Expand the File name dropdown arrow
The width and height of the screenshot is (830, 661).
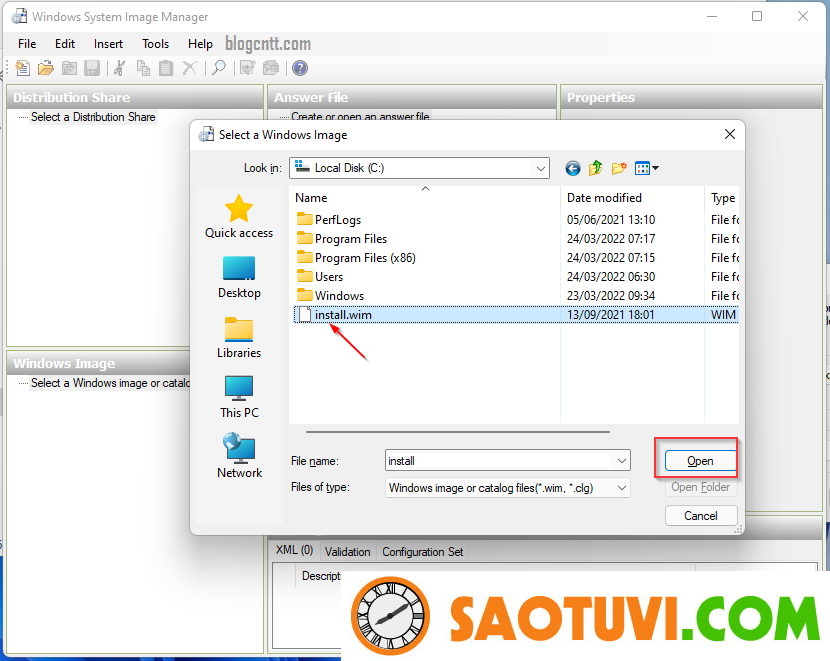tap(622, 461)
